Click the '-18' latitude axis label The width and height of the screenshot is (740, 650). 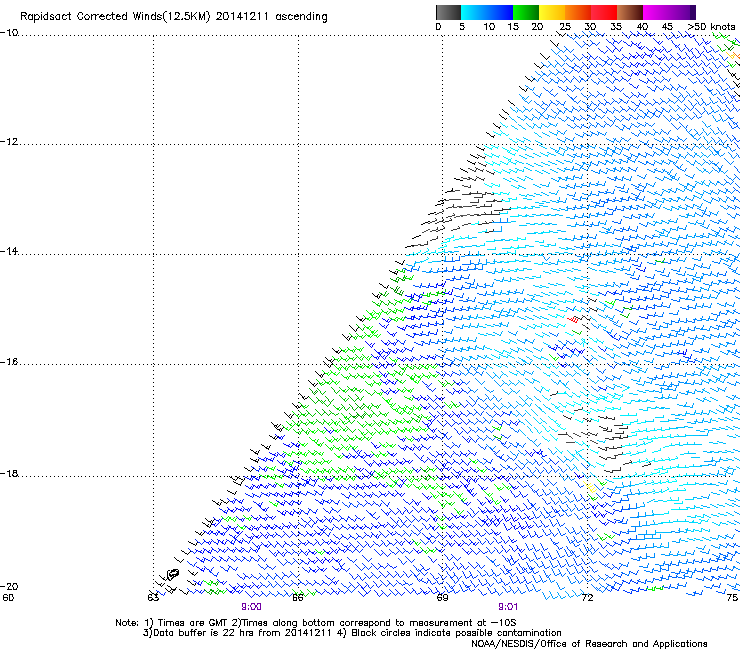point(9,473)
